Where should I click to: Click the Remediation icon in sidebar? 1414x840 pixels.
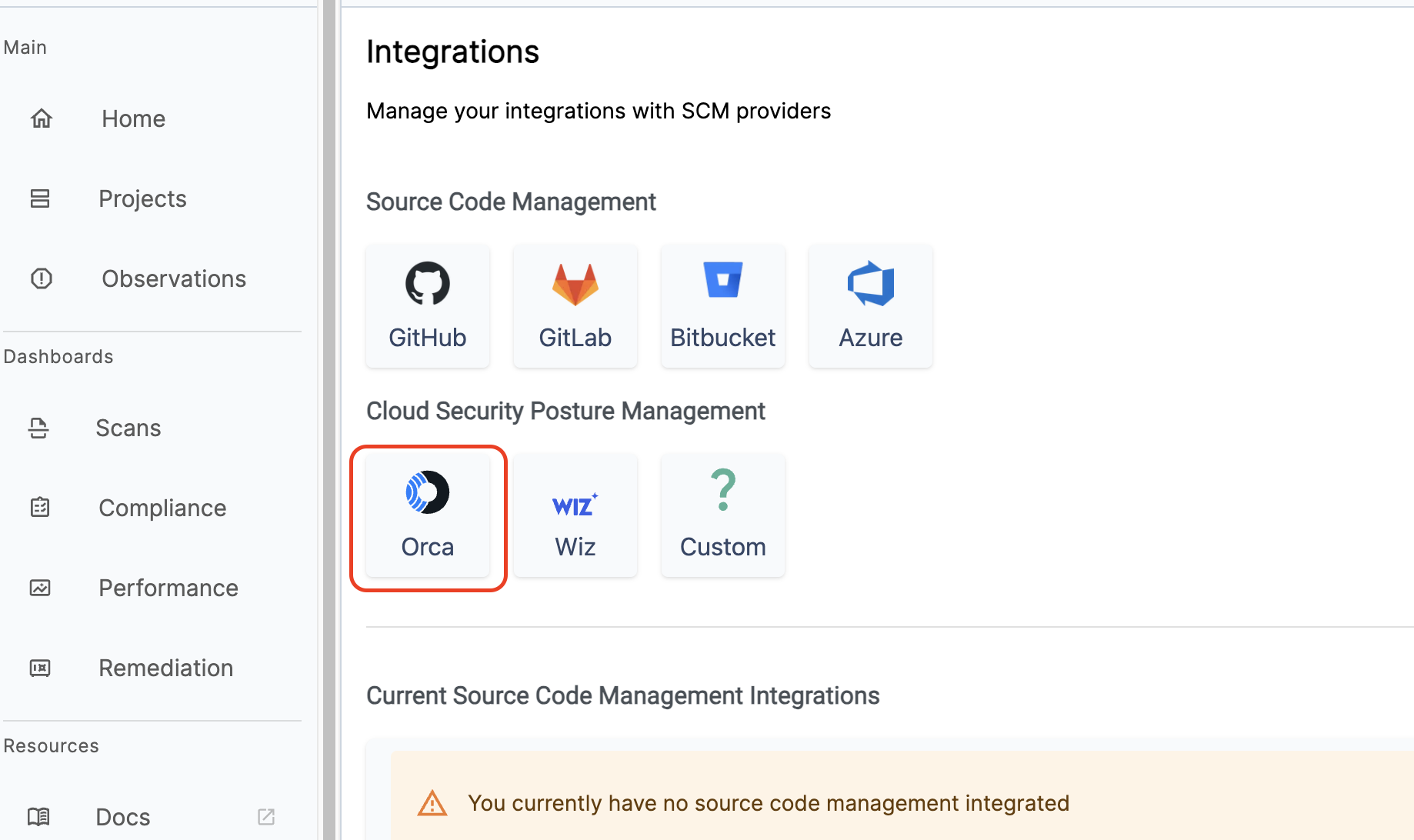click(x=40, y=668)
